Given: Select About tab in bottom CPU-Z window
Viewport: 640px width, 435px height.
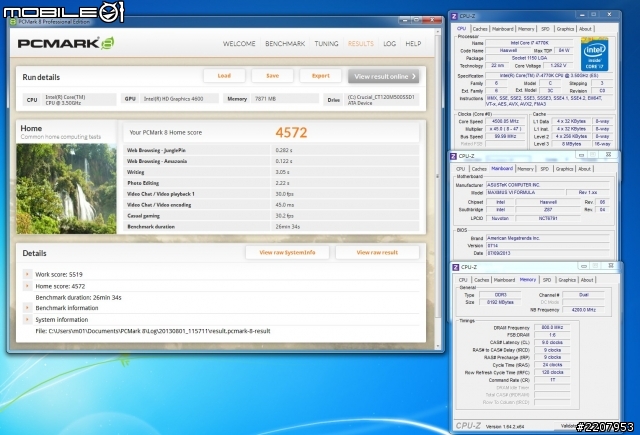Looking at the screenshot, I should (587, 280).
